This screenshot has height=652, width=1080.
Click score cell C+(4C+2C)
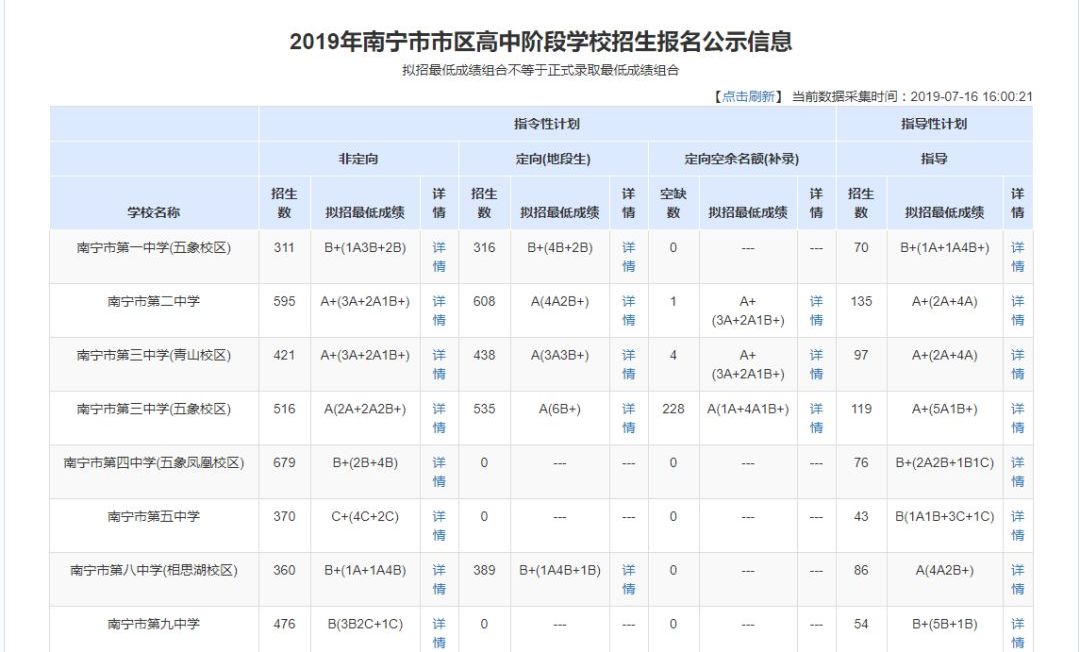point(365,516)
